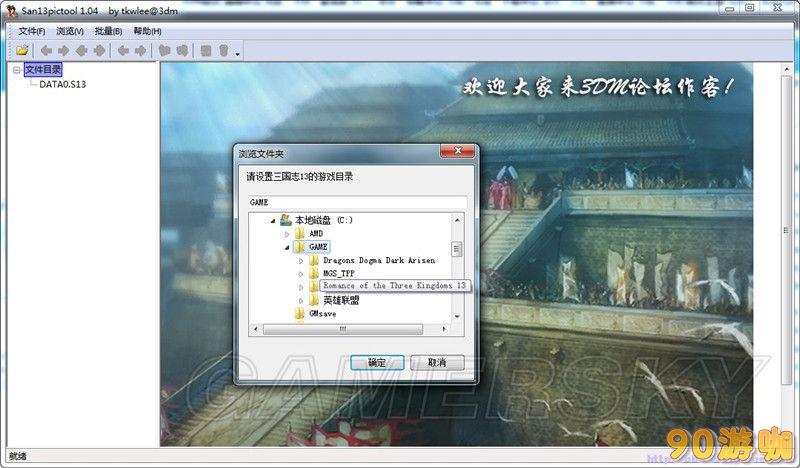Click the GAME folder name input field
Viewport: 800px width, 468px height.
click(357, 202)
